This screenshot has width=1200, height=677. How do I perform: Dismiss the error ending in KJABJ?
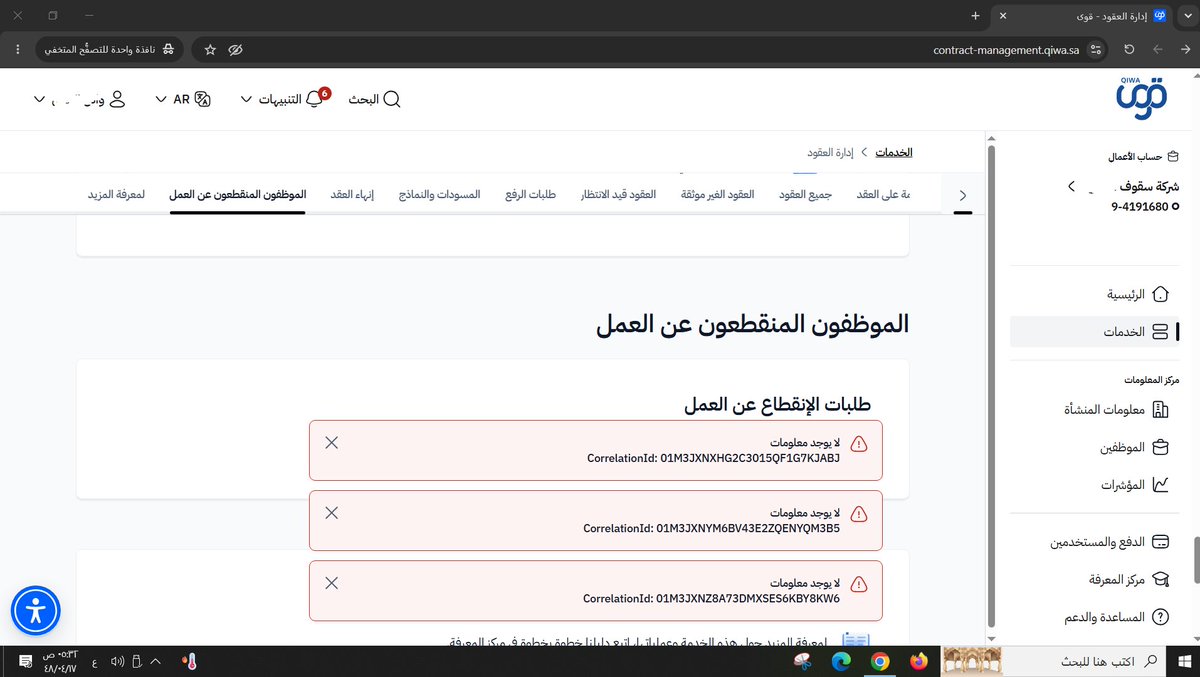point(332,442)
